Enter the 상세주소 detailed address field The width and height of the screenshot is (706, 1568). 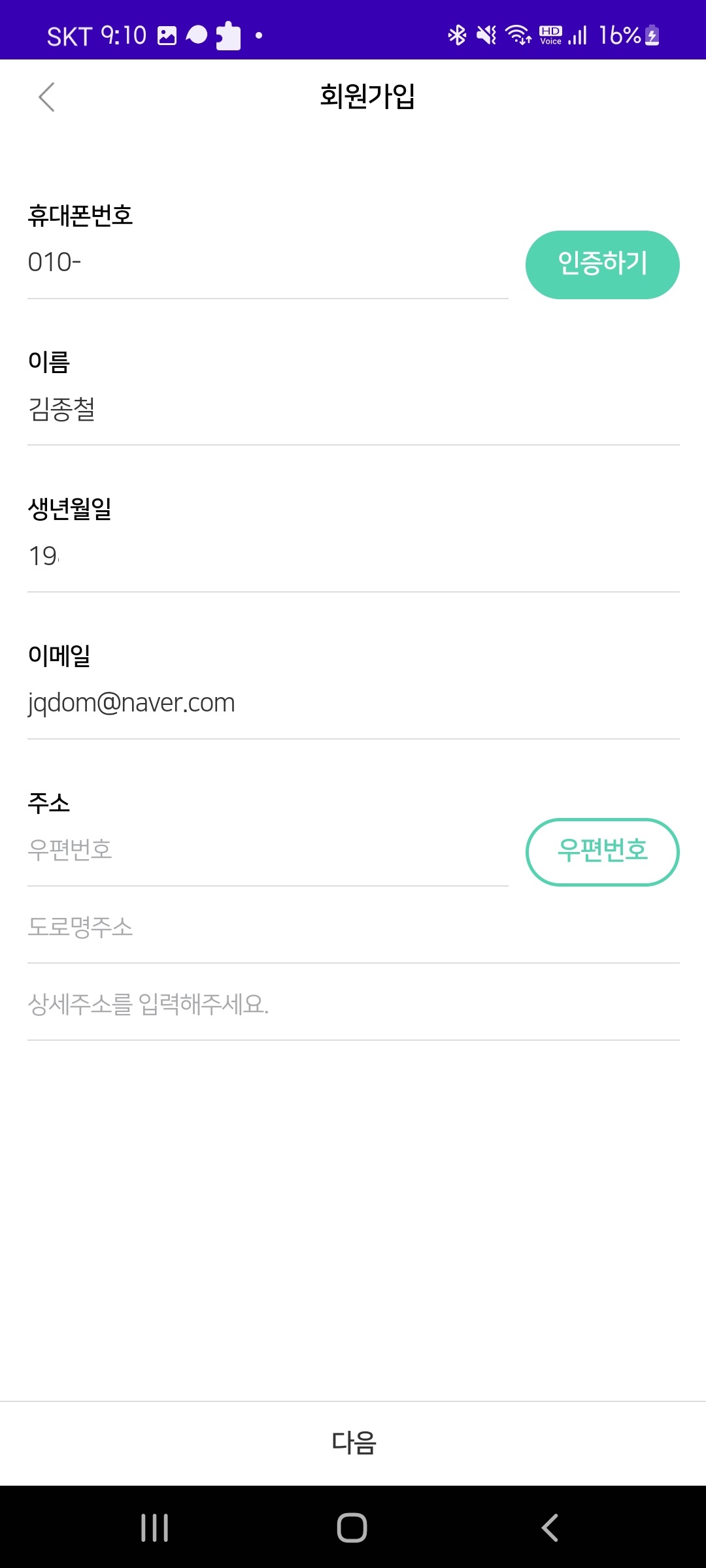pos(353,1005)
